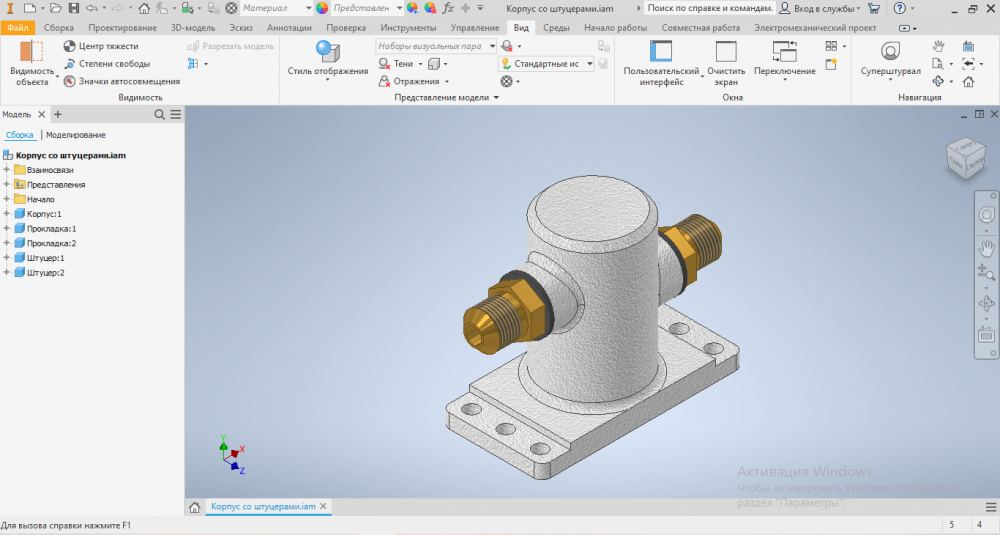
Task: Click the Центр тяжести icon
Action: click(x=70, y=46)
